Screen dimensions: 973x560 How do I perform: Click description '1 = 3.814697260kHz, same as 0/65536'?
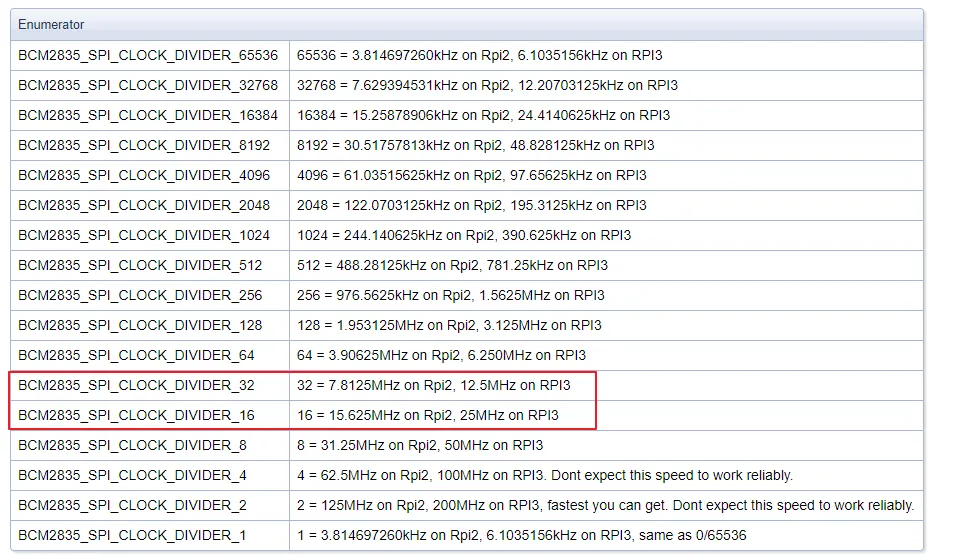point(521,535)
